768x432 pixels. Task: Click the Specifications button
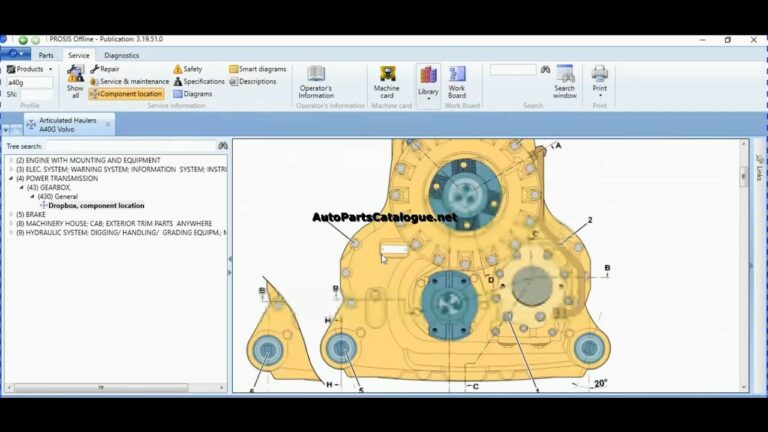click(x=199, y=81)
